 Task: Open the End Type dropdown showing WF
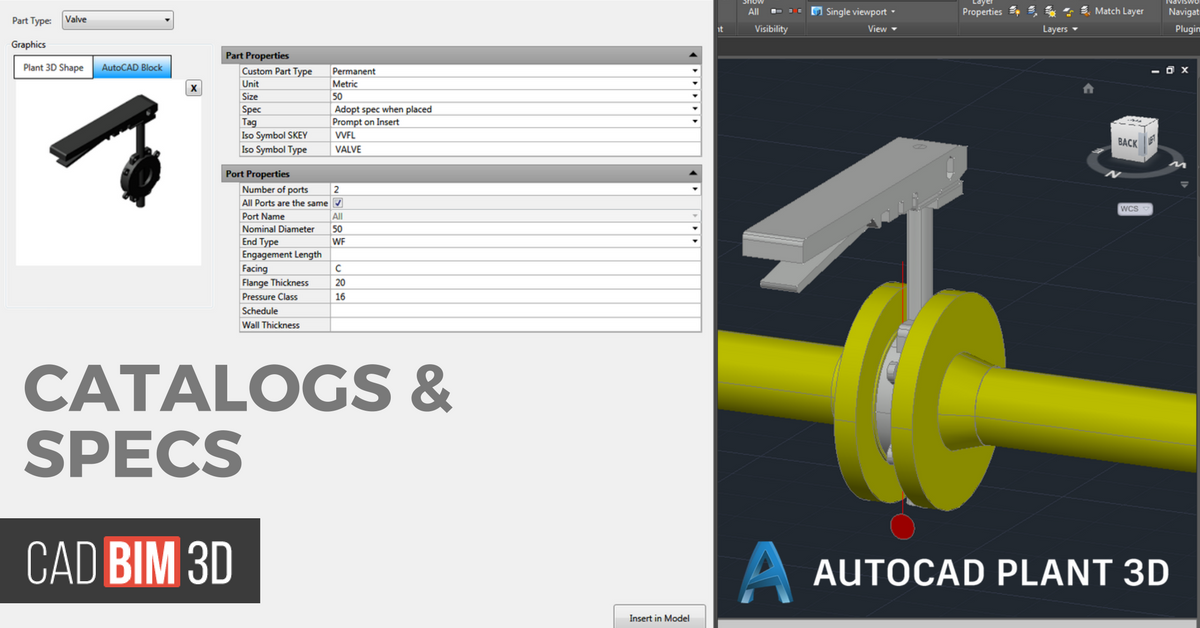coord(695,242)
